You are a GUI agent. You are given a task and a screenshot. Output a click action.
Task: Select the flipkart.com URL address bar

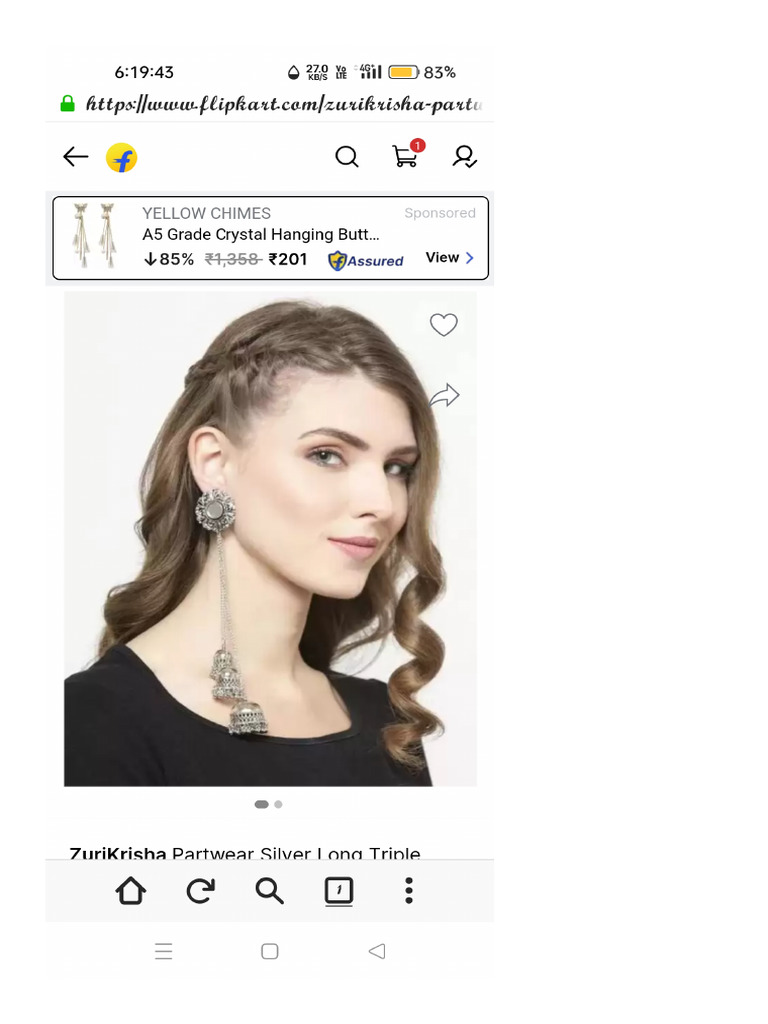click(x=284, y=104)
